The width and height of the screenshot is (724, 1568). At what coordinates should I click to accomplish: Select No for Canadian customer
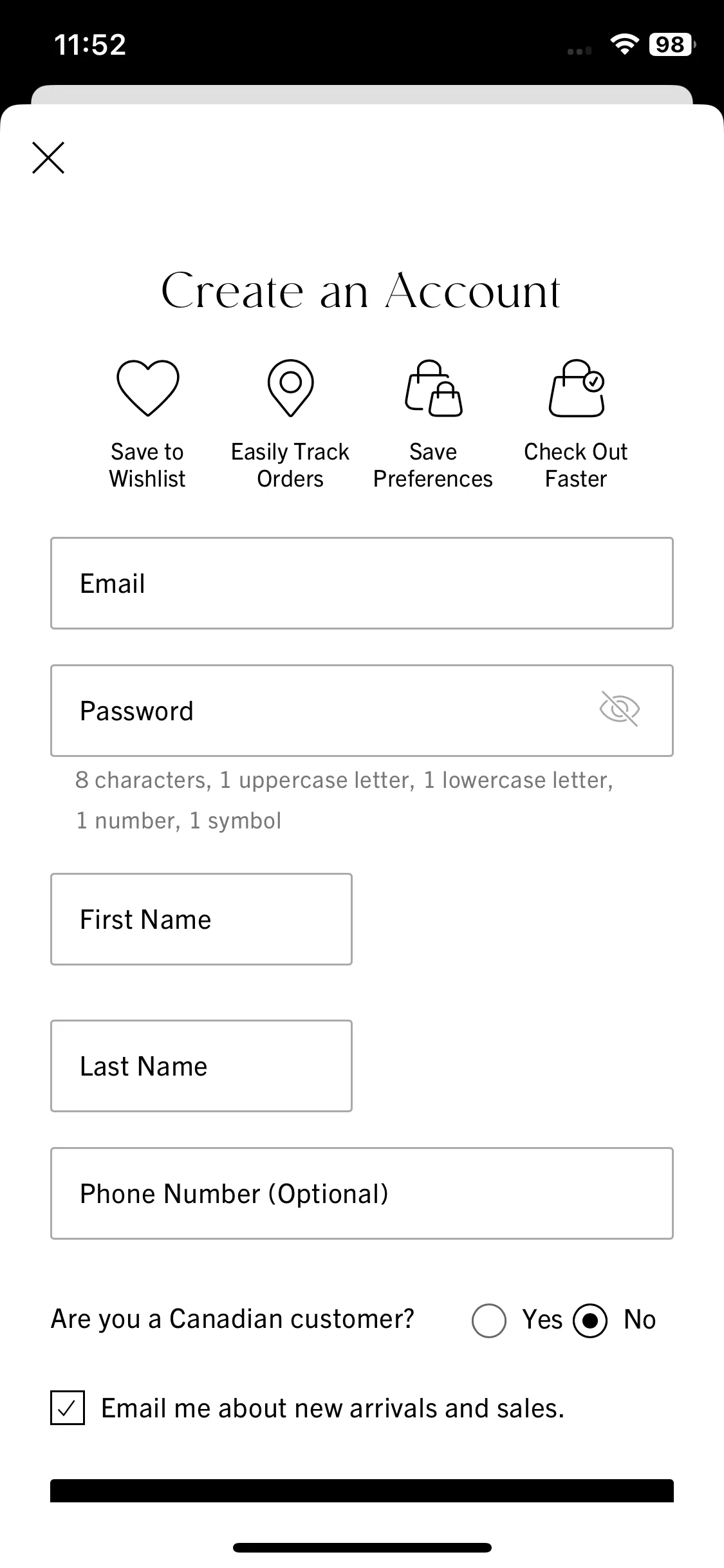coord(590,1321)
